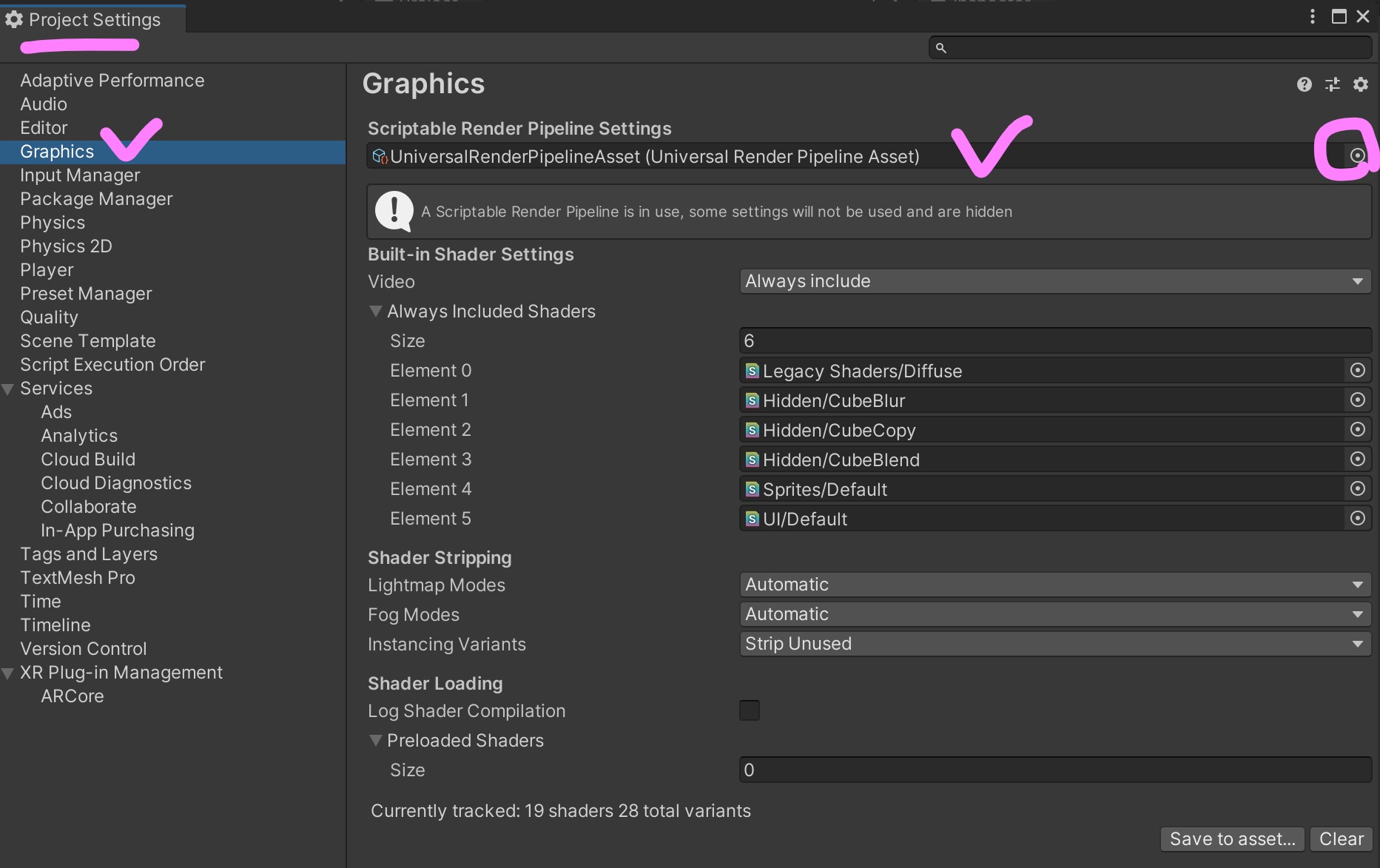Click the Legacy Shaders/Diffuse shader icon
Viewport: 1380px width, 868px height.
point(753,371)
